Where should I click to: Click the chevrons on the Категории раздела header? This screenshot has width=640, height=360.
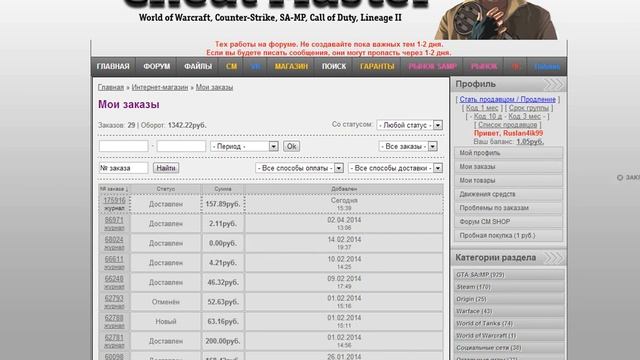click(553, 258)
